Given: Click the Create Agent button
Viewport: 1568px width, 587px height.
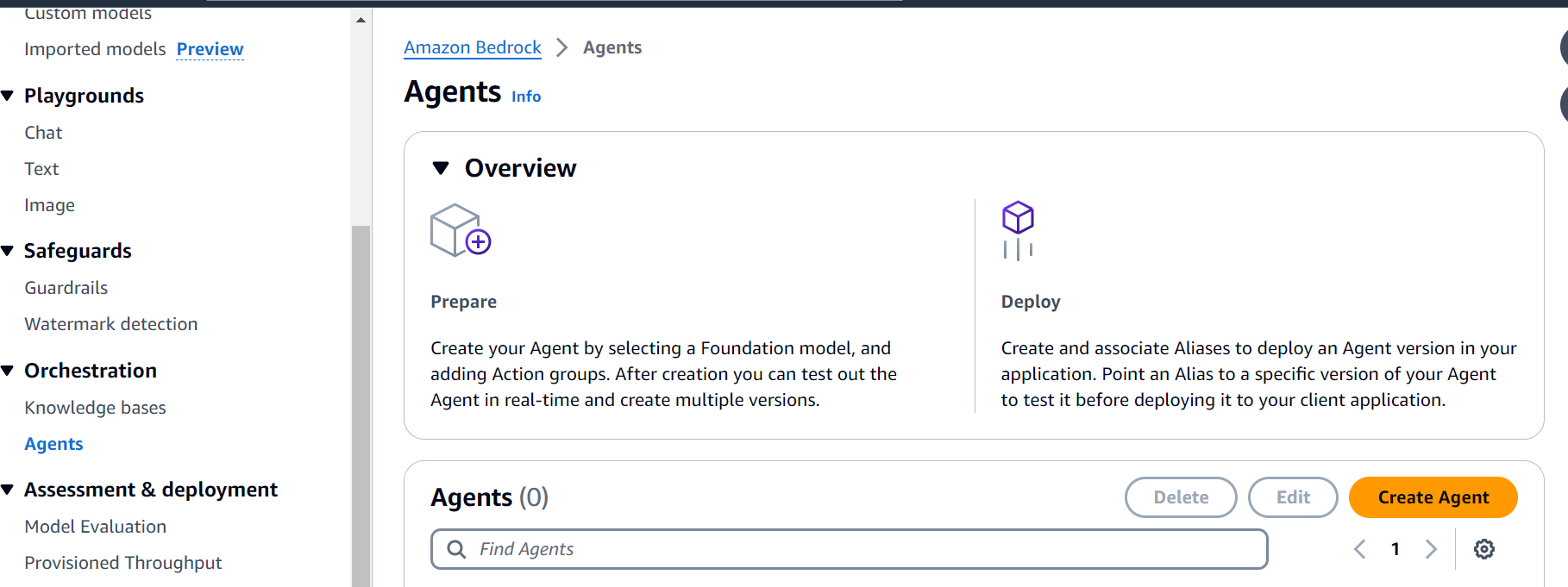Looking at the screenshot, I should pyautogui.click(x=1433, y=497).
